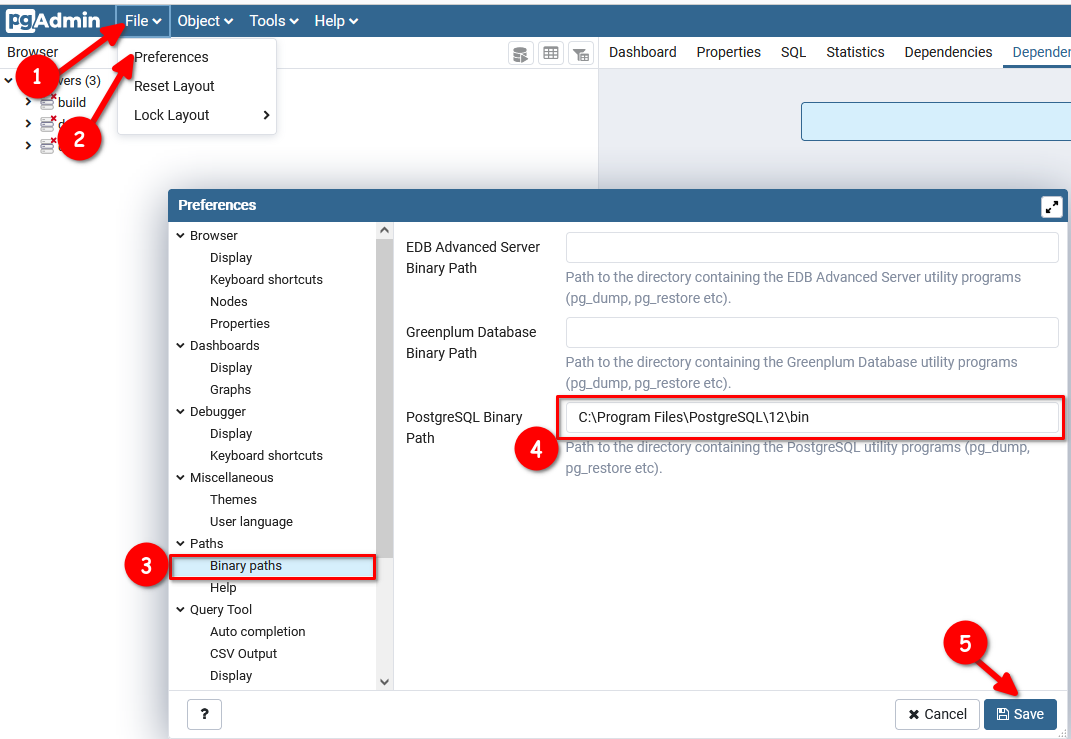Select Themes preference item
This screenshot has height=739, width=1071.
click(x=234, y=499)
